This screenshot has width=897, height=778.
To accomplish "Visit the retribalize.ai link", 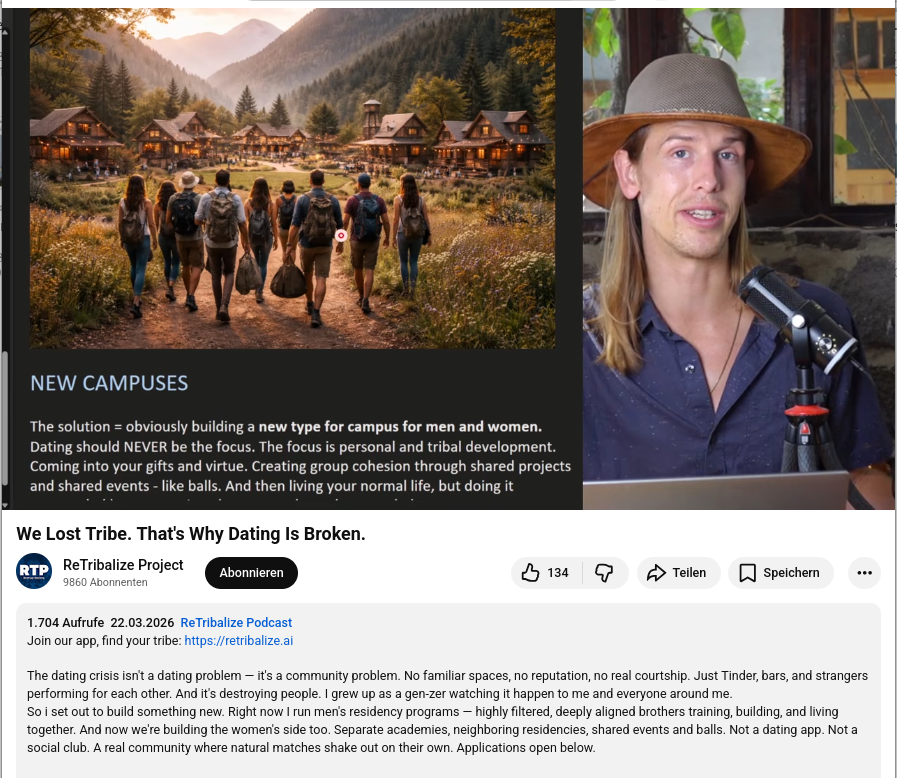I will (239, 641).
